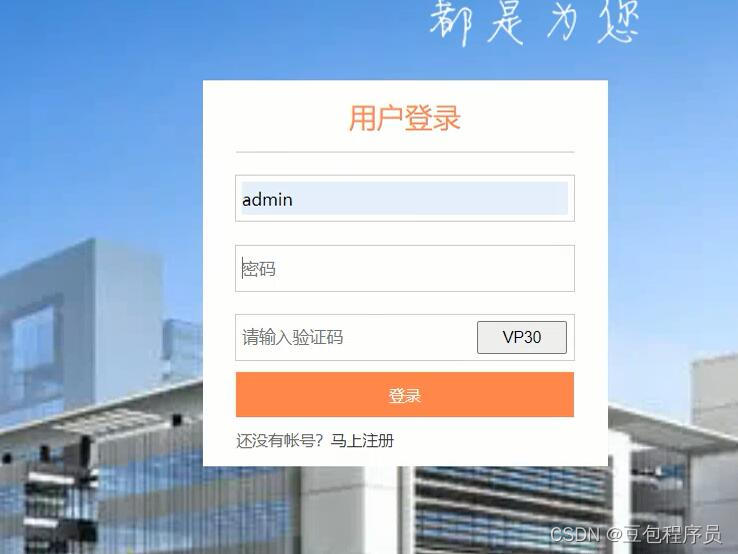Image resolution: width=738 pixels, height=554 pixels.
Task: Click the orange 登录 login button
Action: pyautogui.click(x=405, y=394)
